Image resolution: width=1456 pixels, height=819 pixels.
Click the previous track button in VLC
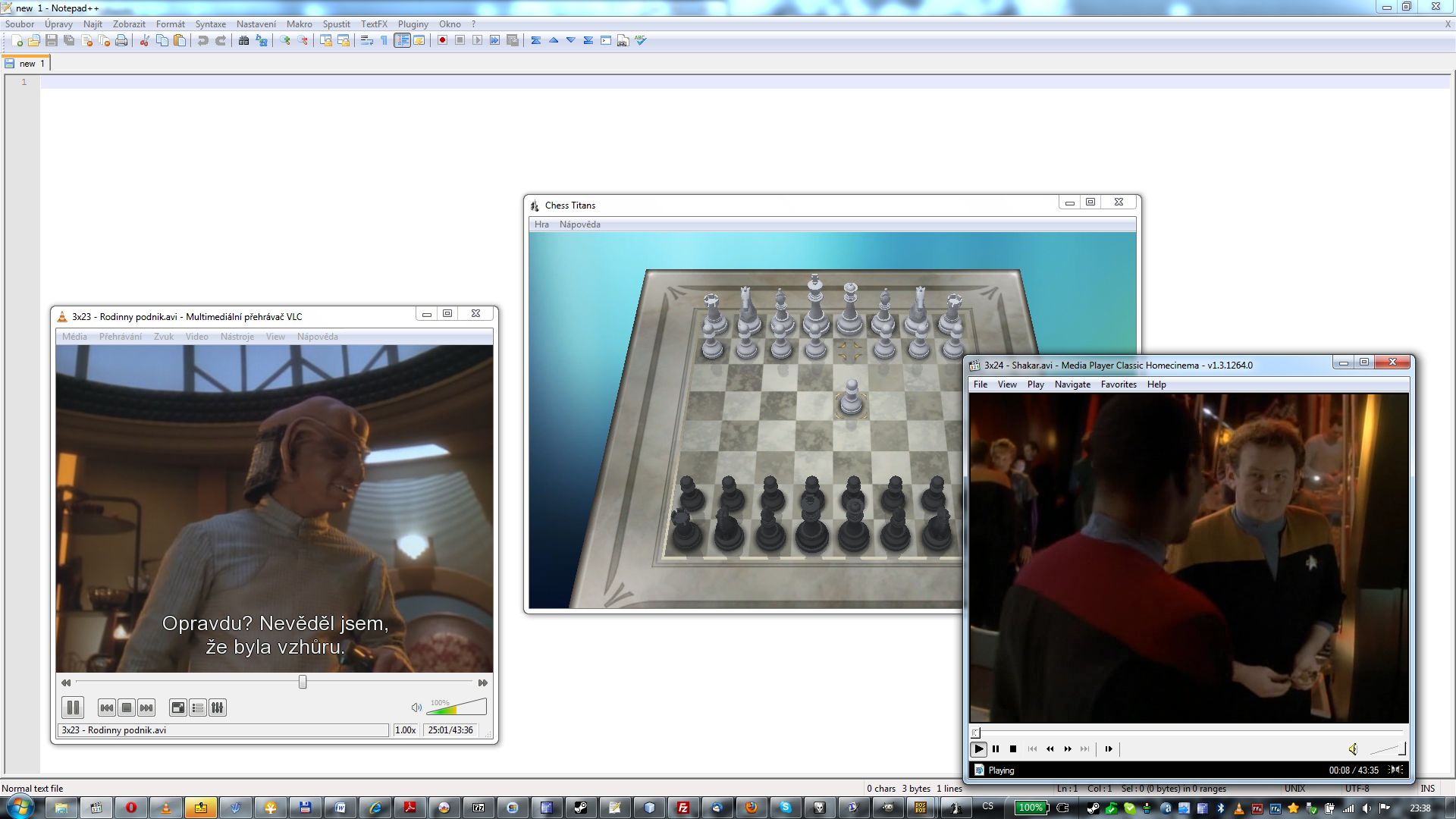[107, 708]
